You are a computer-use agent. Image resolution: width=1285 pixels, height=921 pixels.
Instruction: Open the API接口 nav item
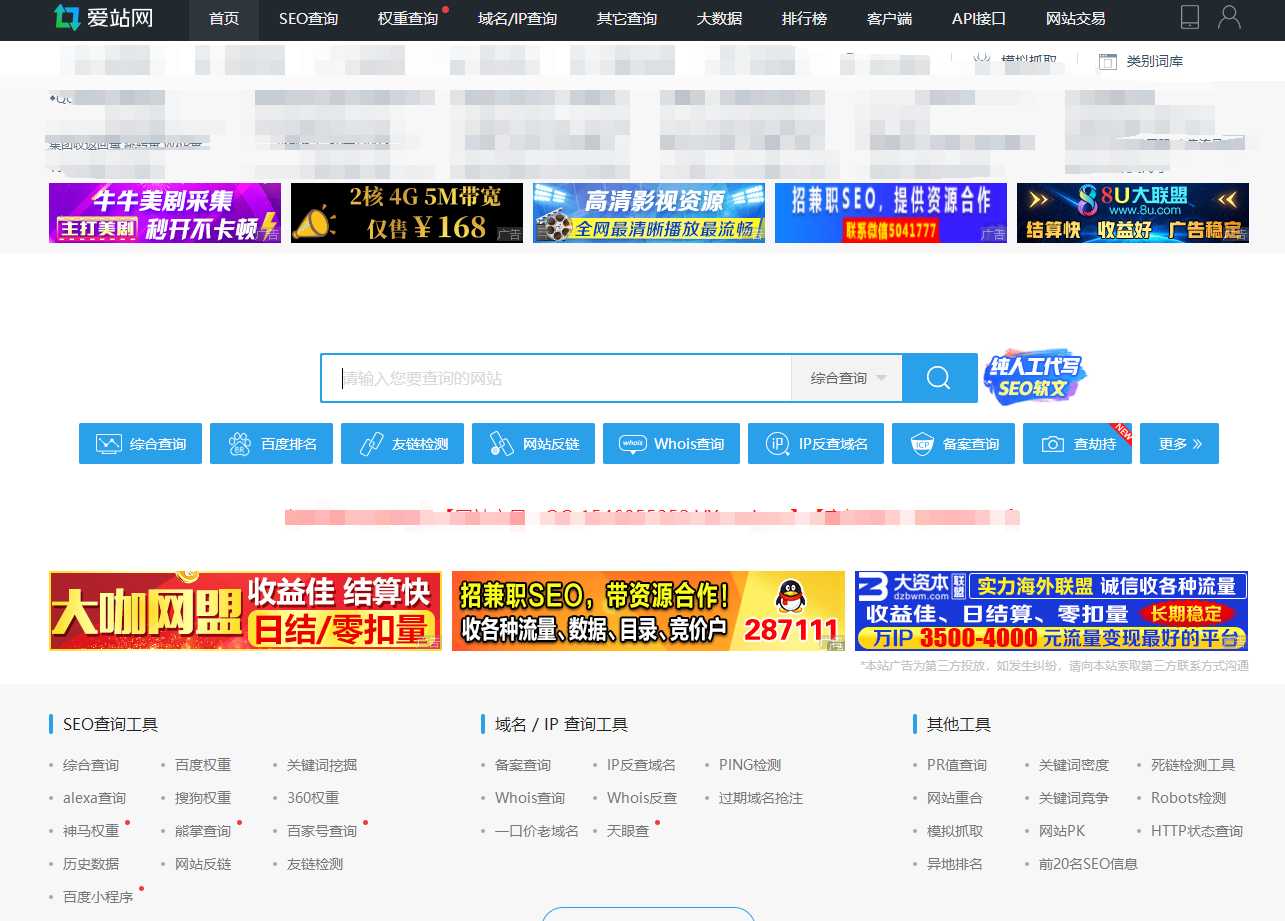978,19
